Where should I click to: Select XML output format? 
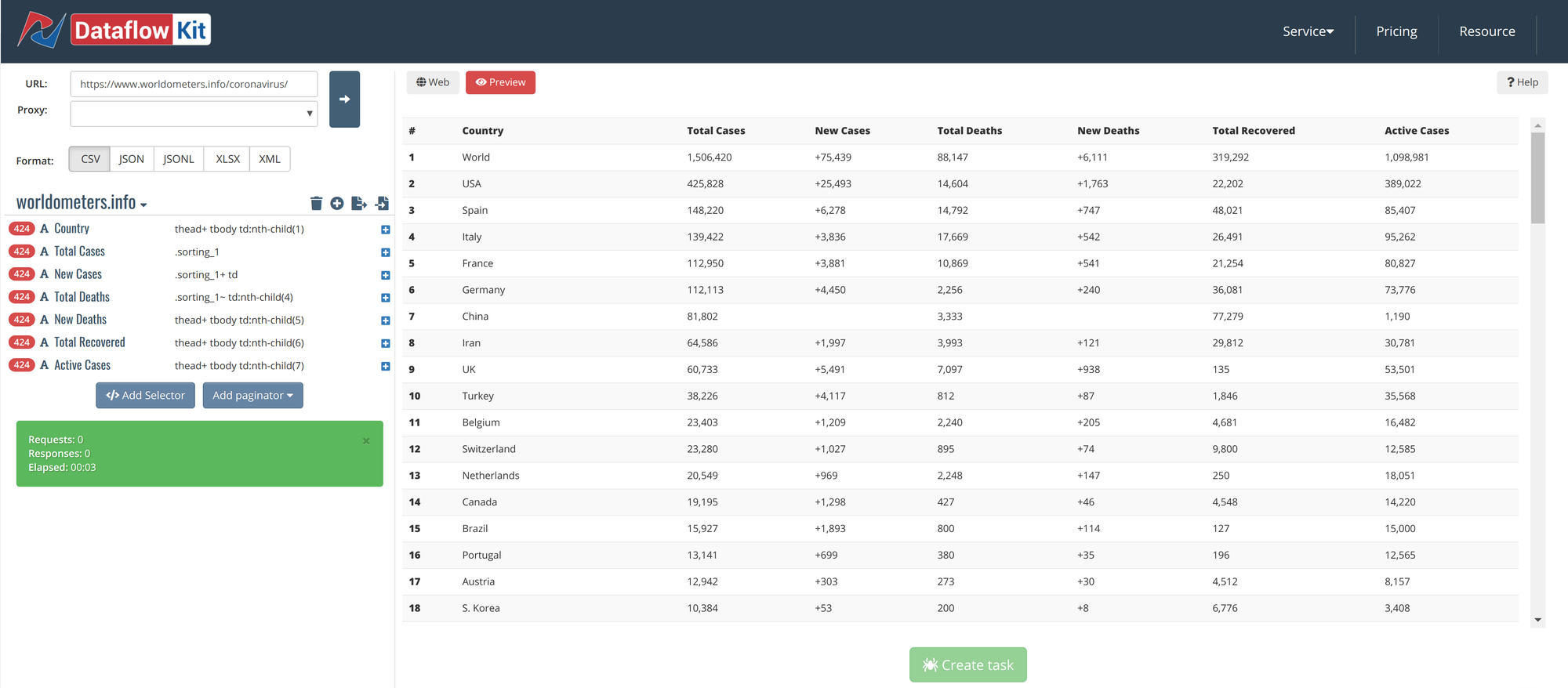click(x=270, y=159)
